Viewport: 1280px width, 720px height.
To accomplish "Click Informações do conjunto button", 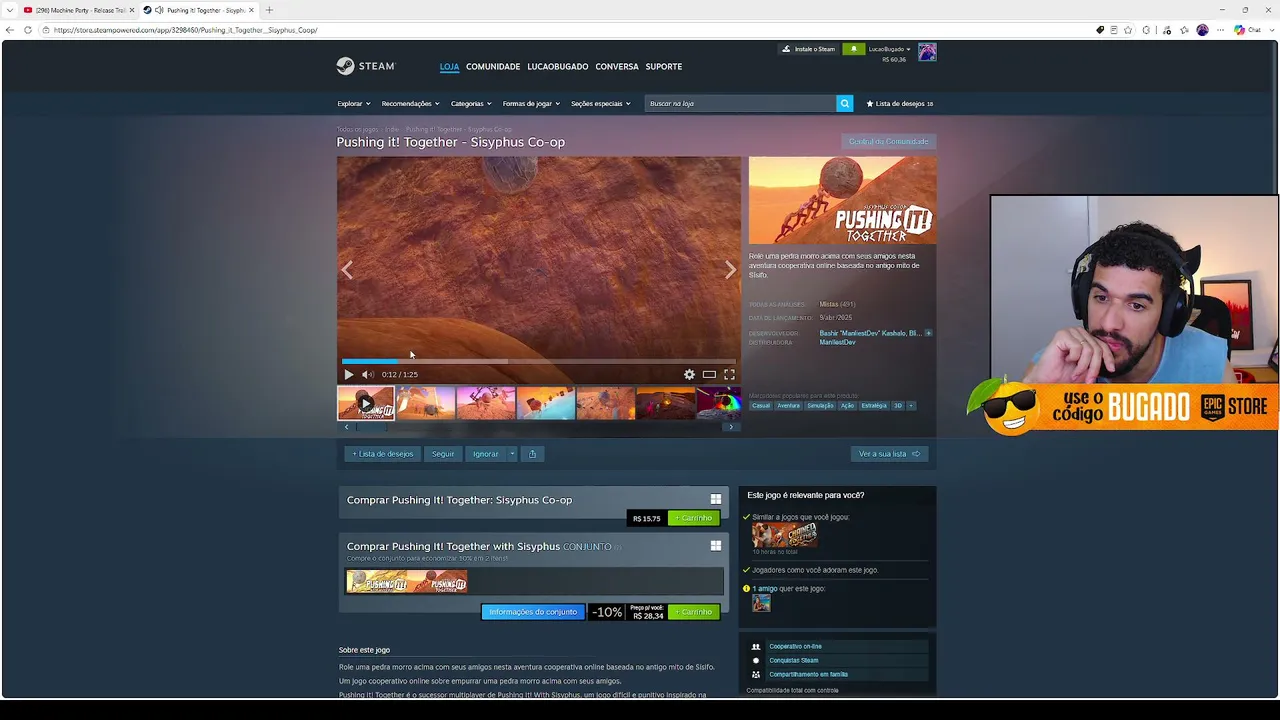I will [x=533, y=612].
